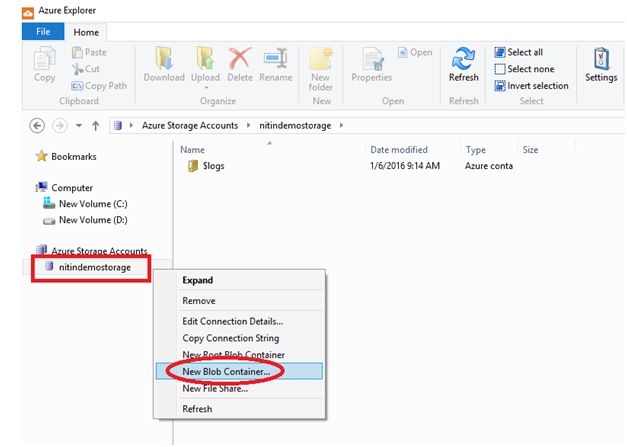The height and width of the screenshot is (447, 627).
Task: Choose Expand from context menu
Action: coord(239,280)
